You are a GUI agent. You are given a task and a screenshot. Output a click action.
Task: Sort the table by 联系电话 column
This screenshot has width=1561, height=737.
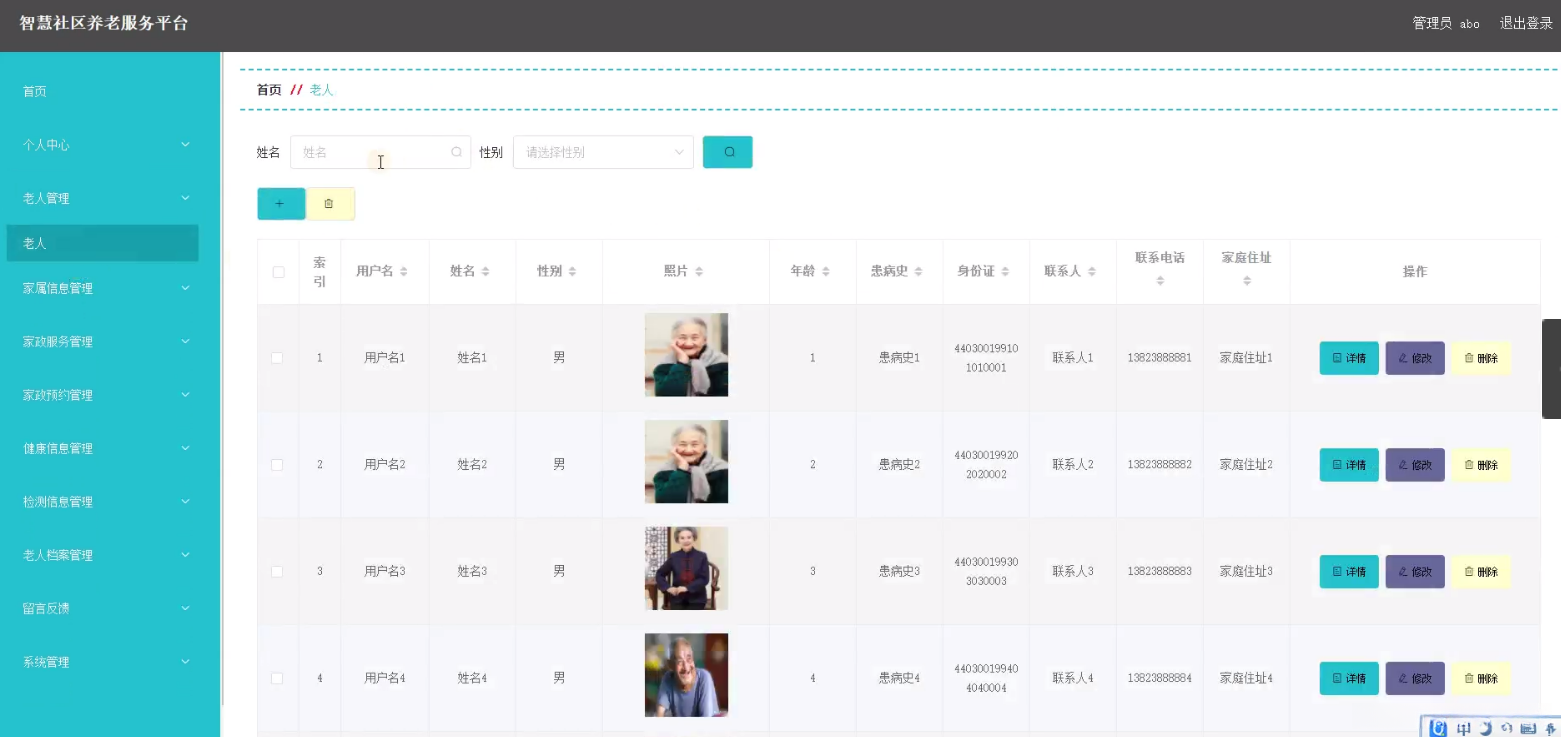pos(1160,281)
